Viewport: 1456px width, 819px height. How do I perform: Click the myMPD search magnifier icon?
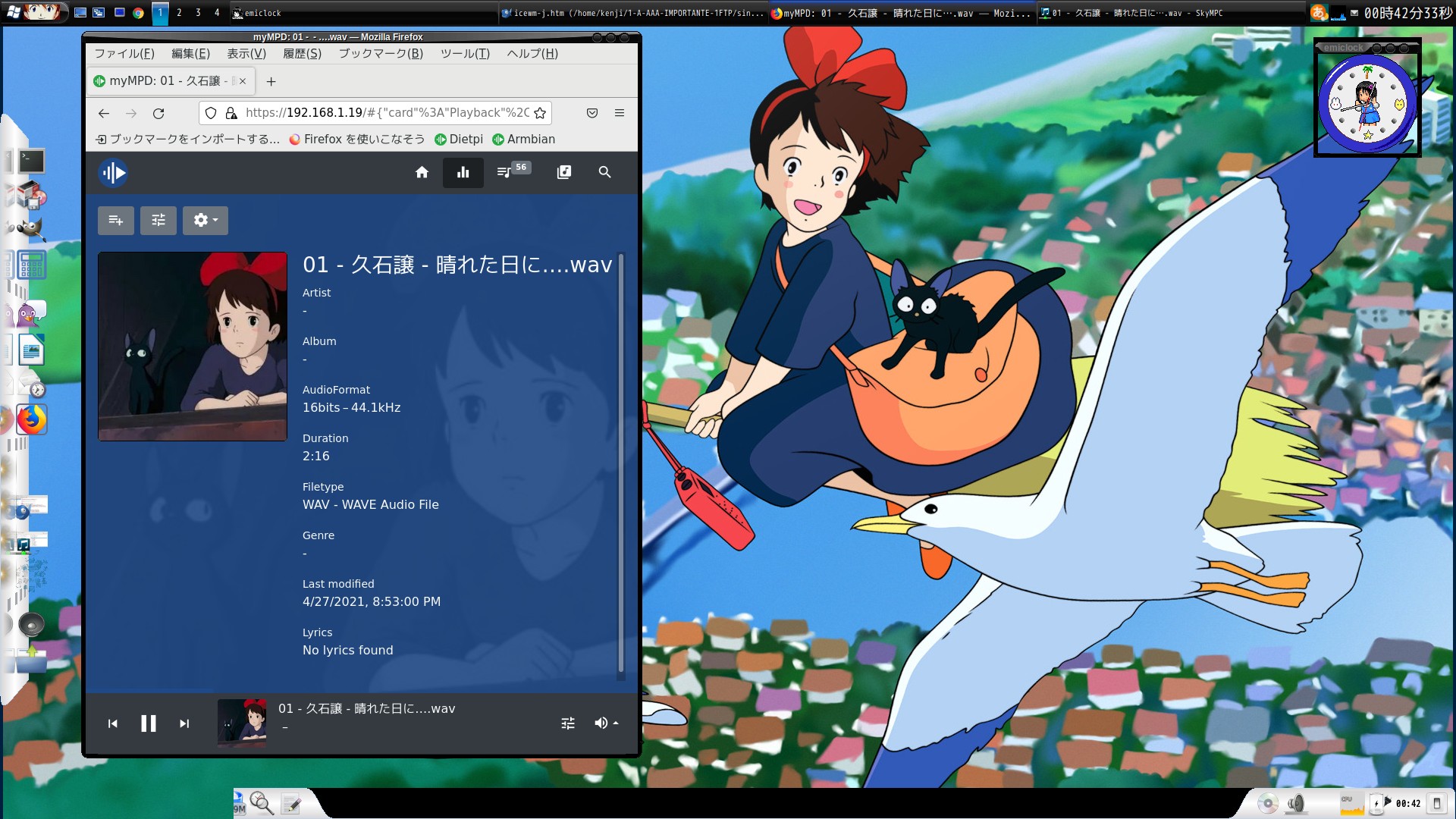click(604, 172)
